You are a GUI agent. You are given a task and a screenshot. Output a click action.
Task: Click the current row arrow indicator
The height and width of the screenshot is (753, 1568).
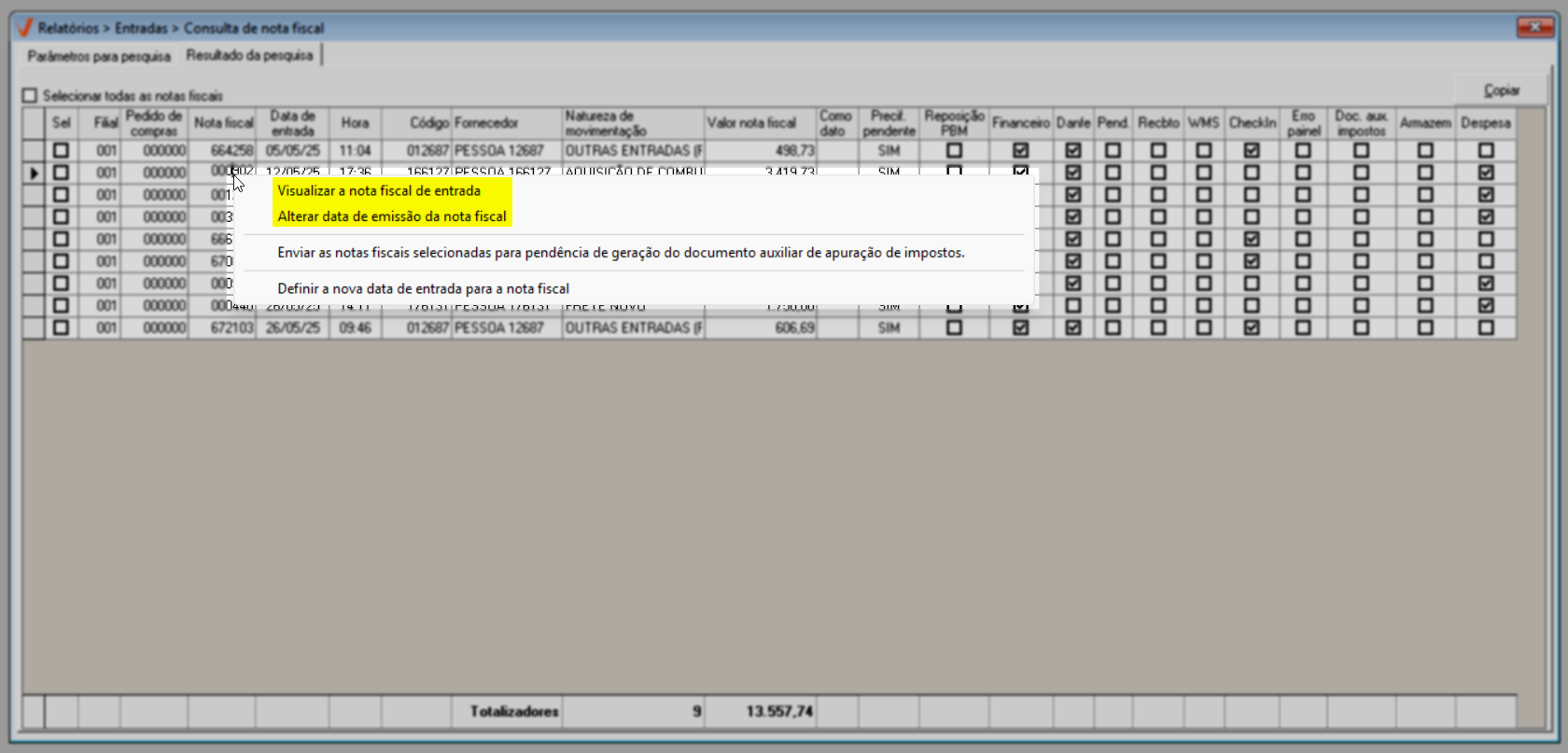click(35, 173)
